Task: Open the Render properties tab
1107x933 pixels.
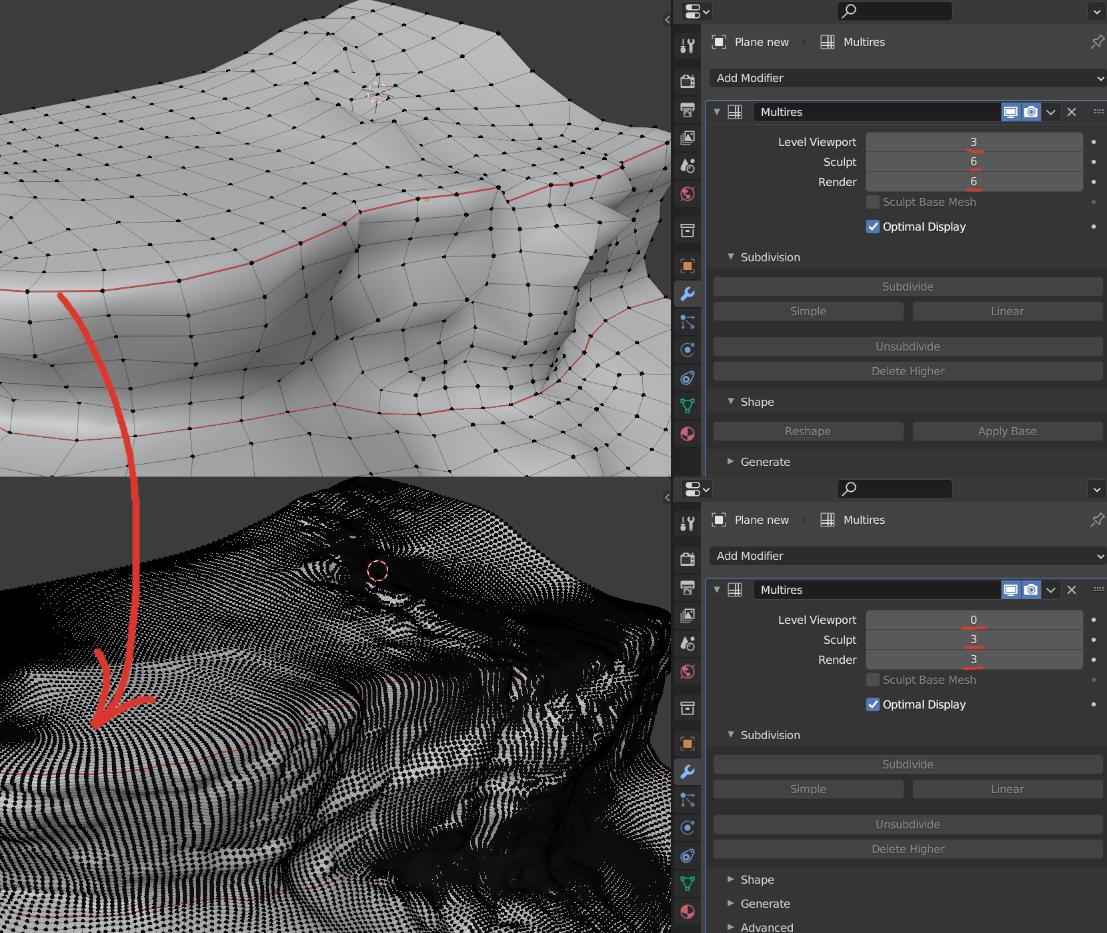Action: tap(687, 81)
